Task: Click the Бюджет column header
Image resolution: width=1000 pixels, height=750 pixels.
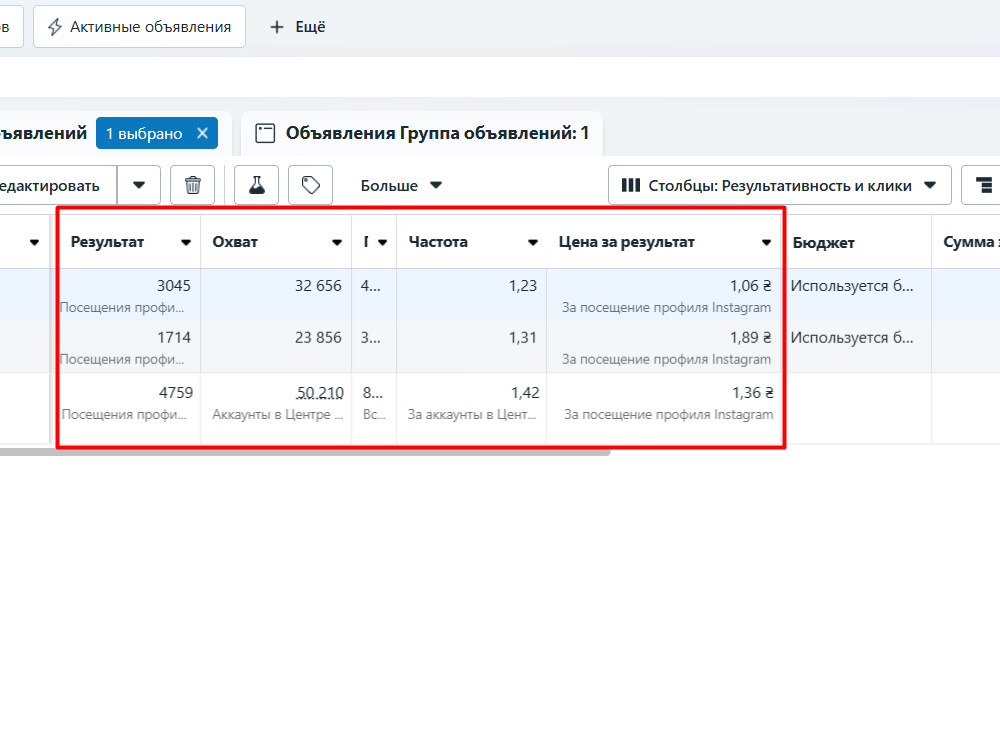Action: pos(823,242)
